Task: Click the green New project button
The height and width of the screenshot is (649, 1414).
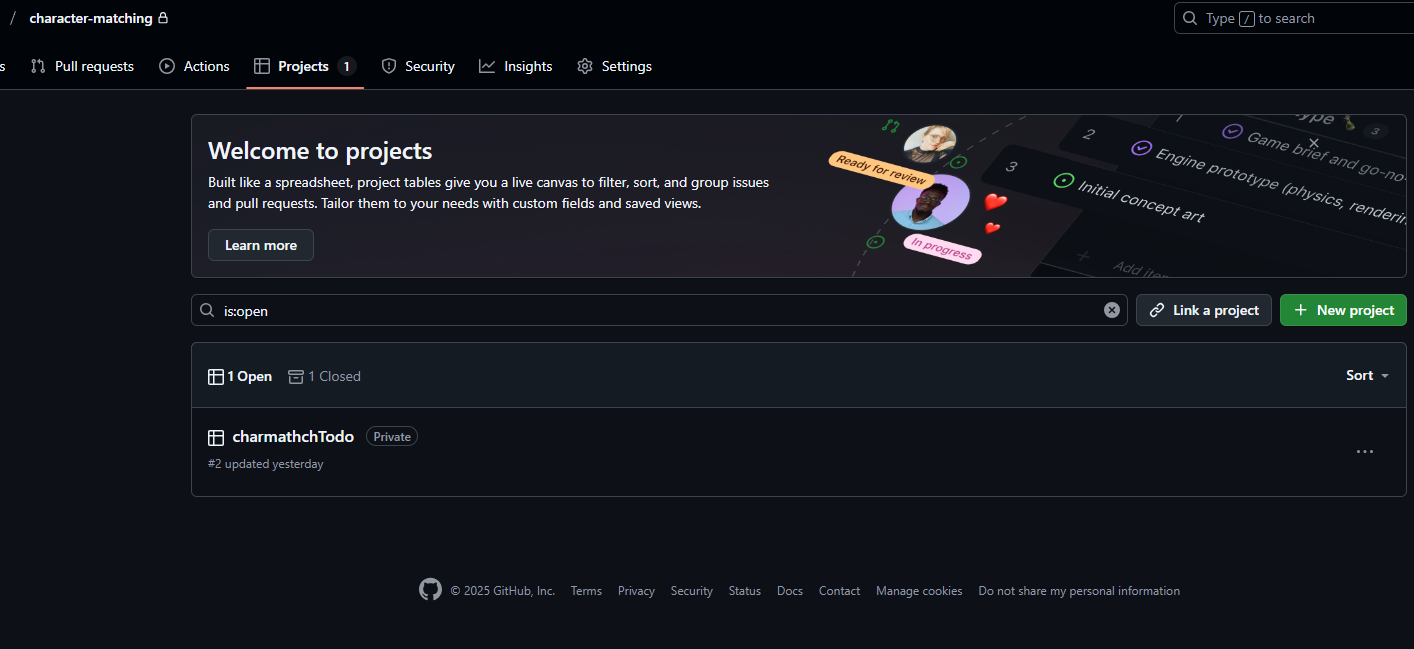Action: tap(1343, 310)
